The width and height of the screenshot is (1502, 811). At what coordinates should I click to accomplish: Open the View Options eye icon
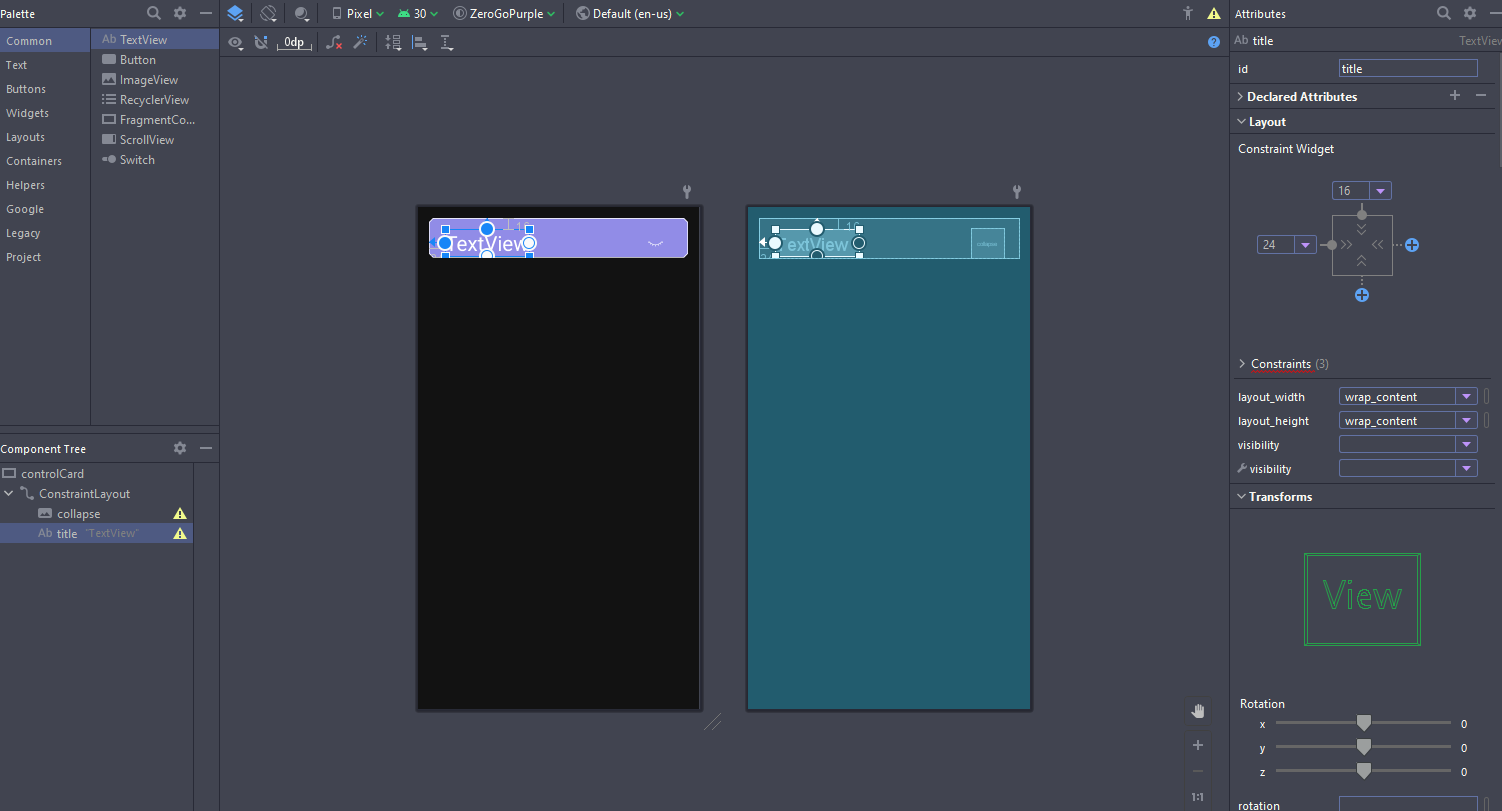tap(236, 43)
